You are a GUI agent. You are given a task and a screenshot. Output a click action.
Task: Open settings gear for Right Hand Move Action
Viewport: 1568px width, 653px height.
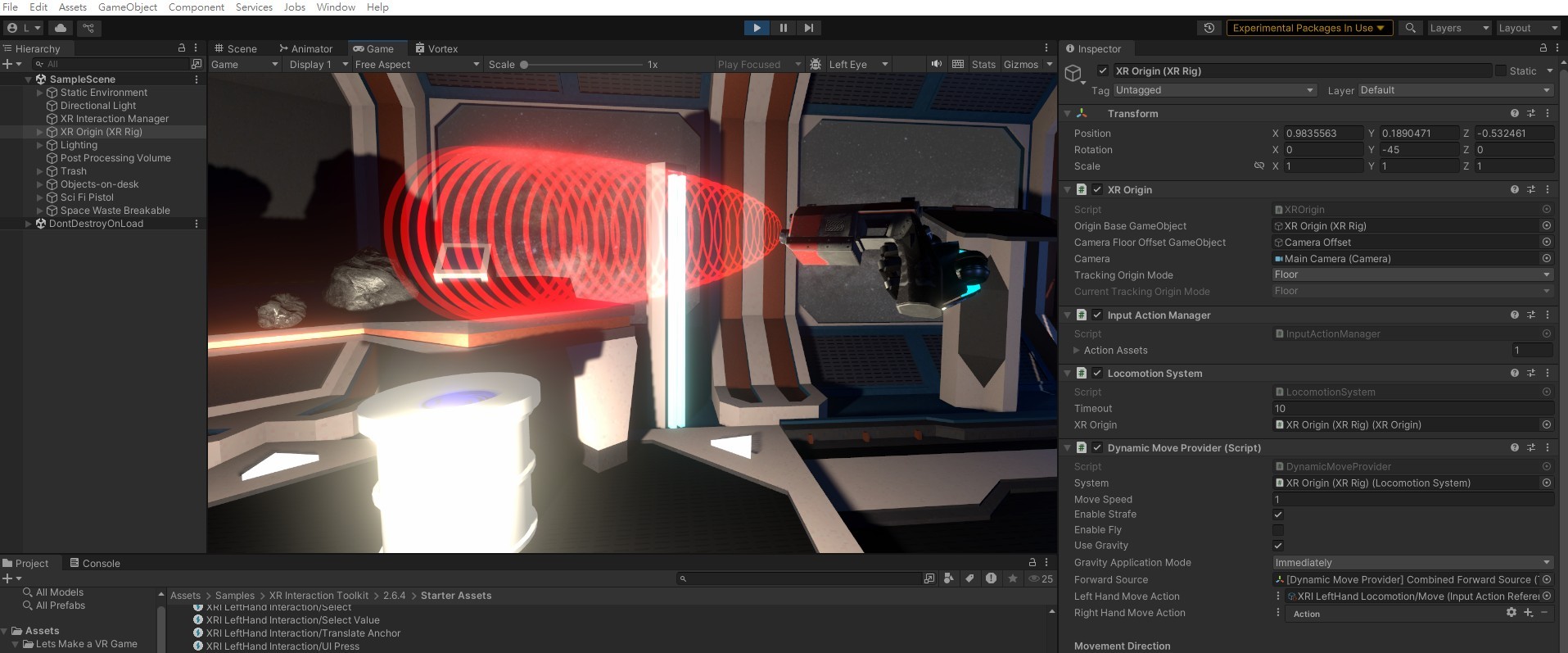click(1512, 613)
